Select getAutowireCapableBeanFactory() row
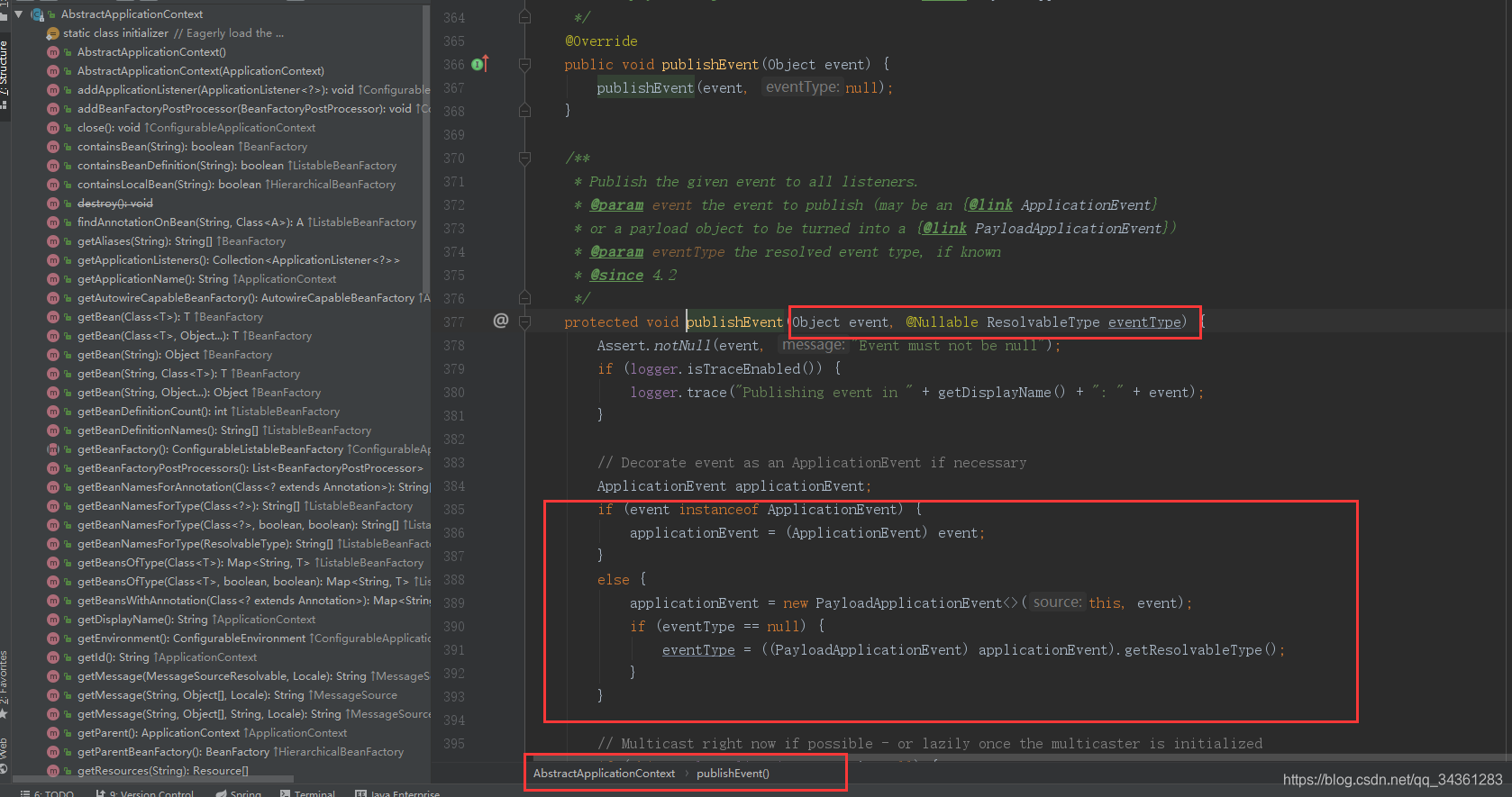 click(253, 298)
